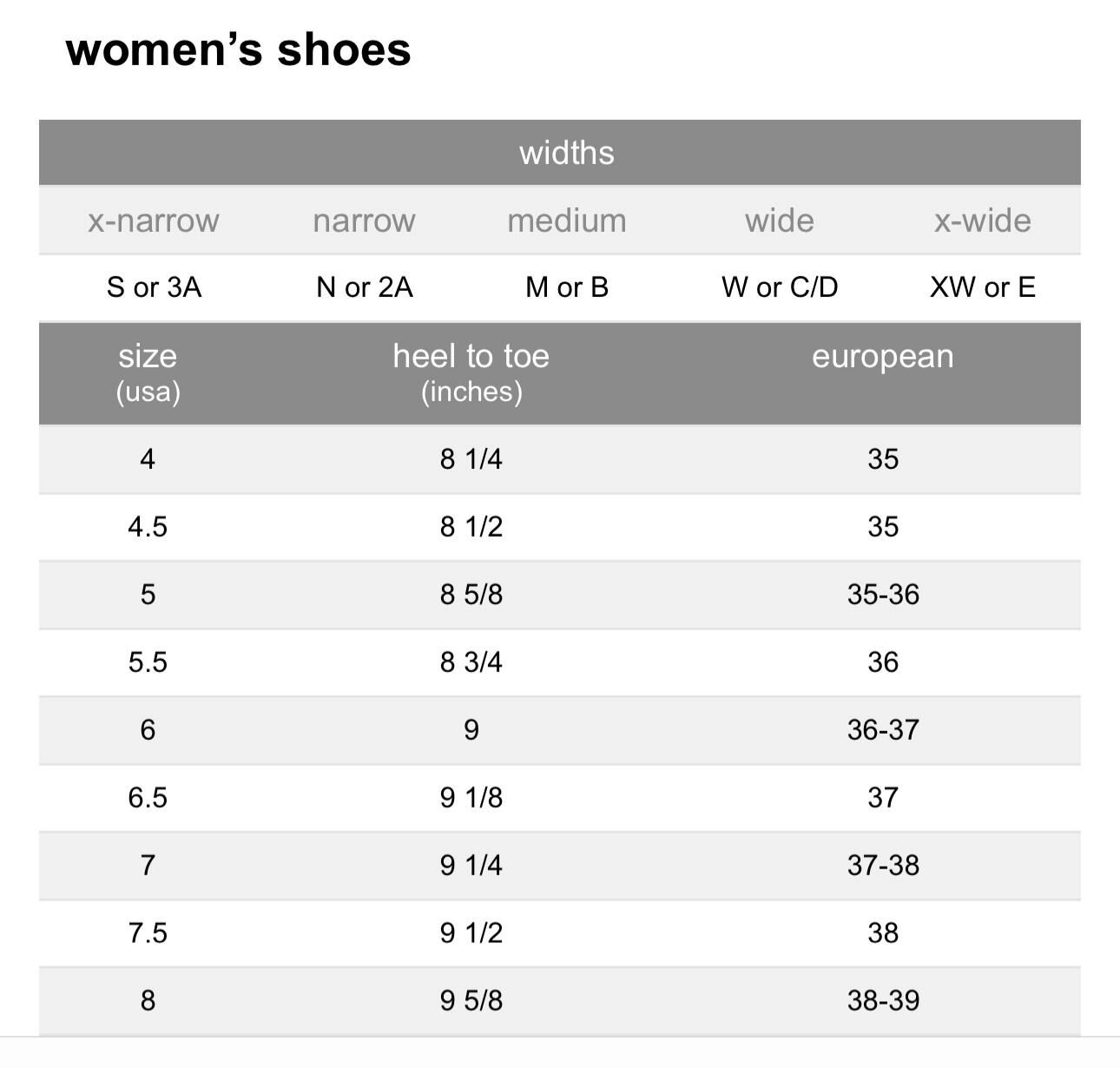
Task: Select USA size 4.5 cell
Action: click(x=148, y=527)
